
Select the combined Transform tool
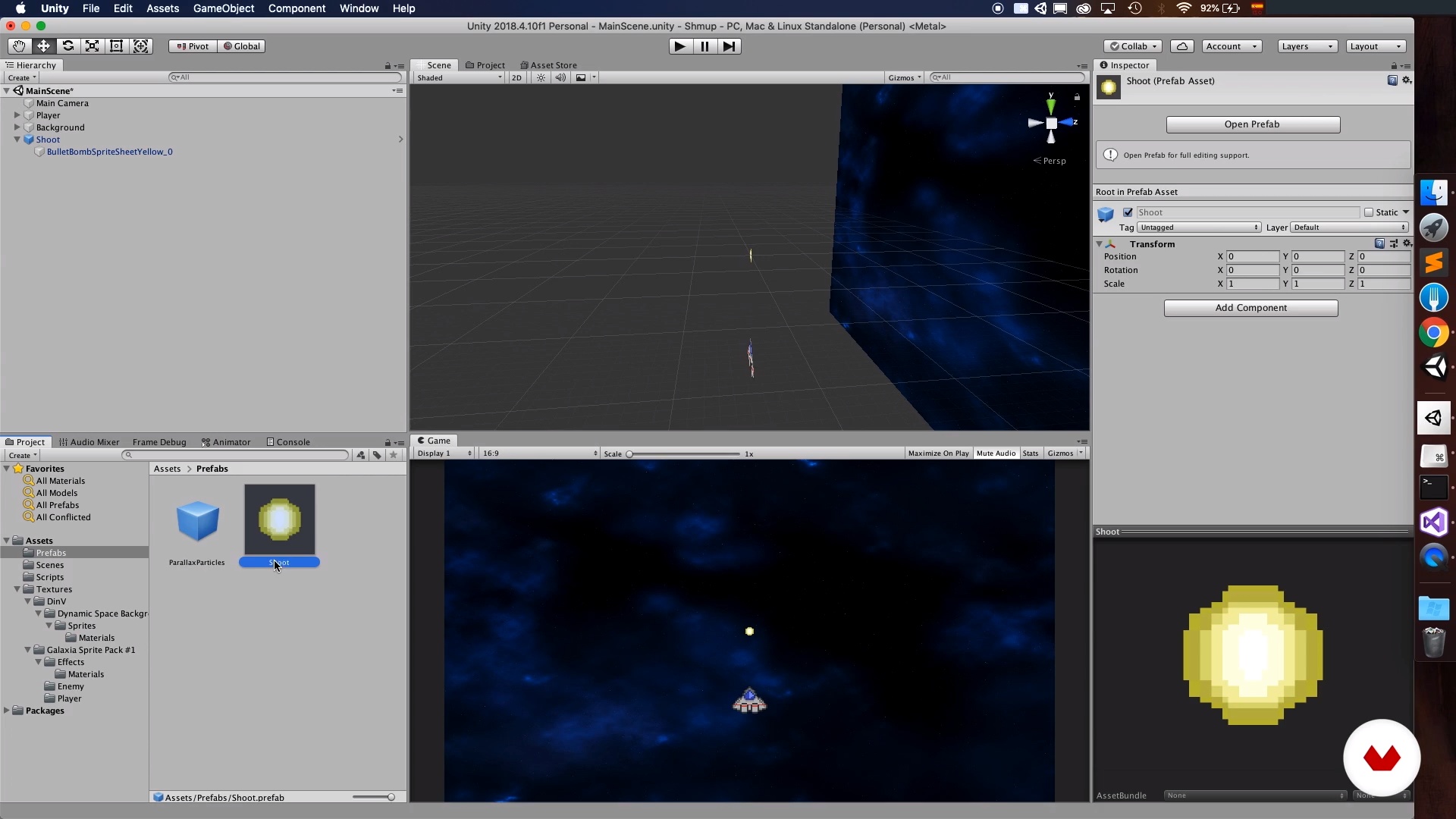pos(140,46)
